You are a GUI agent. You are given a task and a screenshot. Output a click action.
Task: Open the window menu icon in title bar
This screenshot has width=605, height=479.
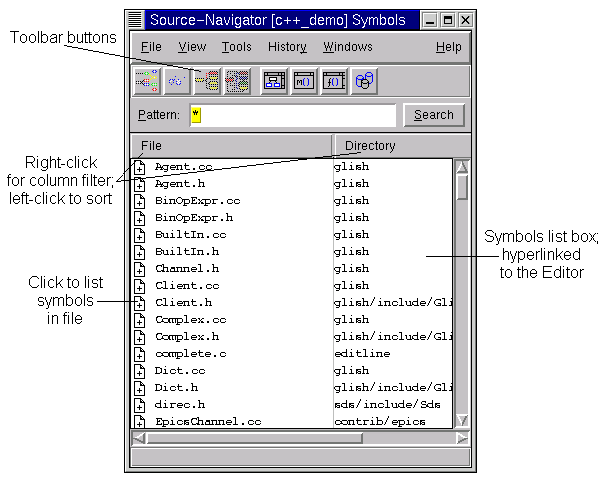point(135,20)
